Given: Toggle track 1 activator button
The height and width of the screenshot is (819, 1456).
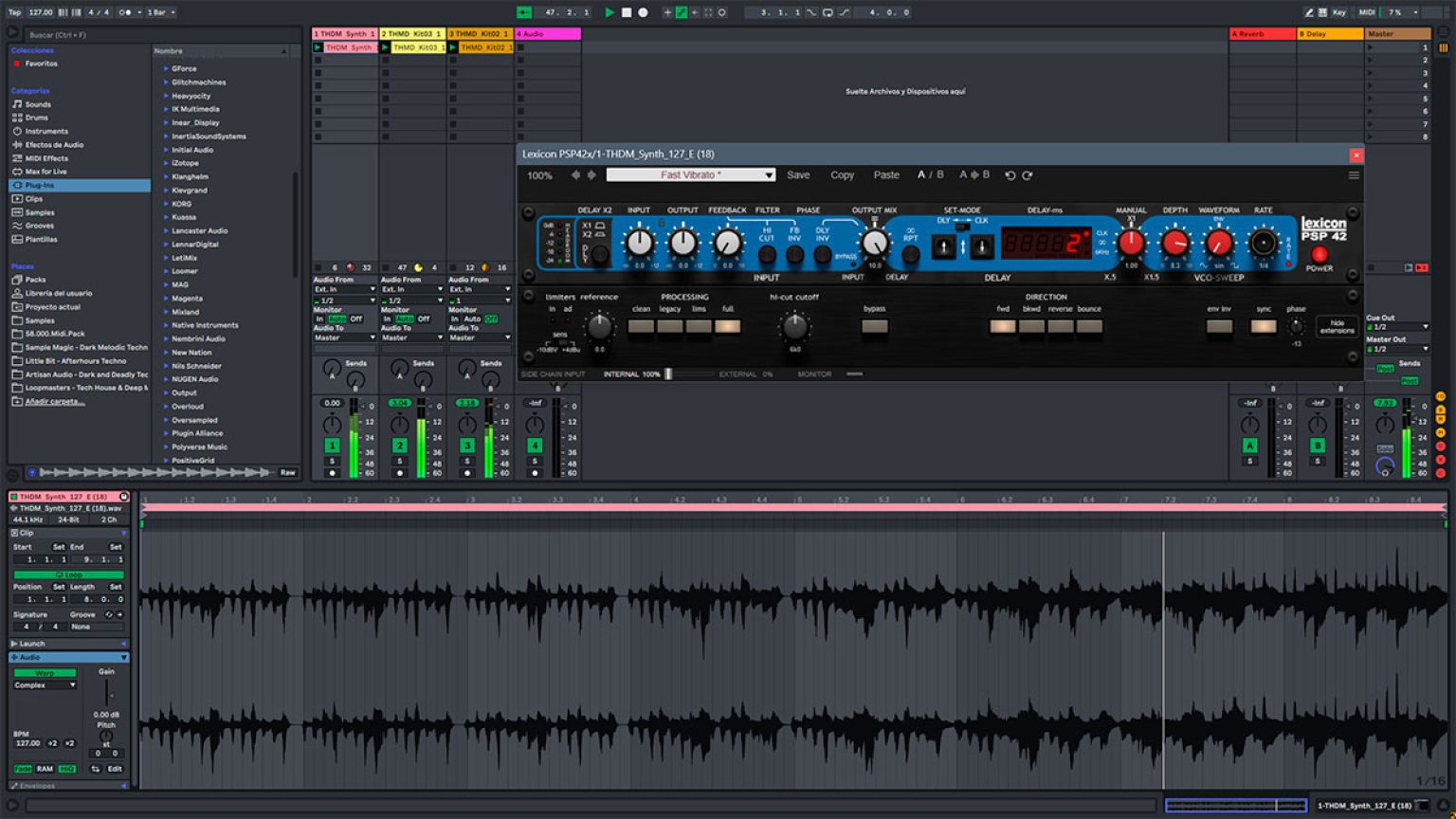Looking at the screenshot, I should (332, 446).
